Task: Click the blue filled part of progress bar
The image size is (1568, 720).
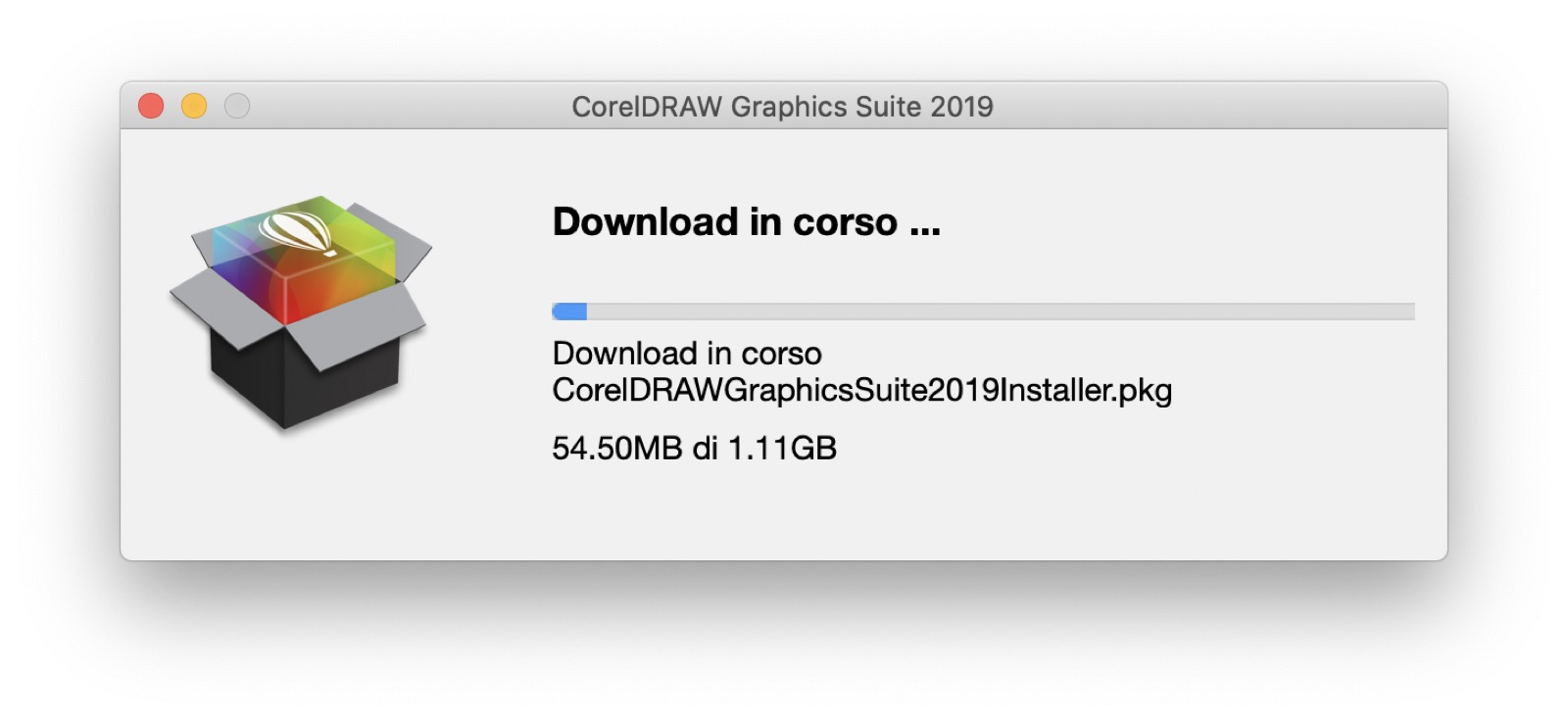Action: (569, 312)
